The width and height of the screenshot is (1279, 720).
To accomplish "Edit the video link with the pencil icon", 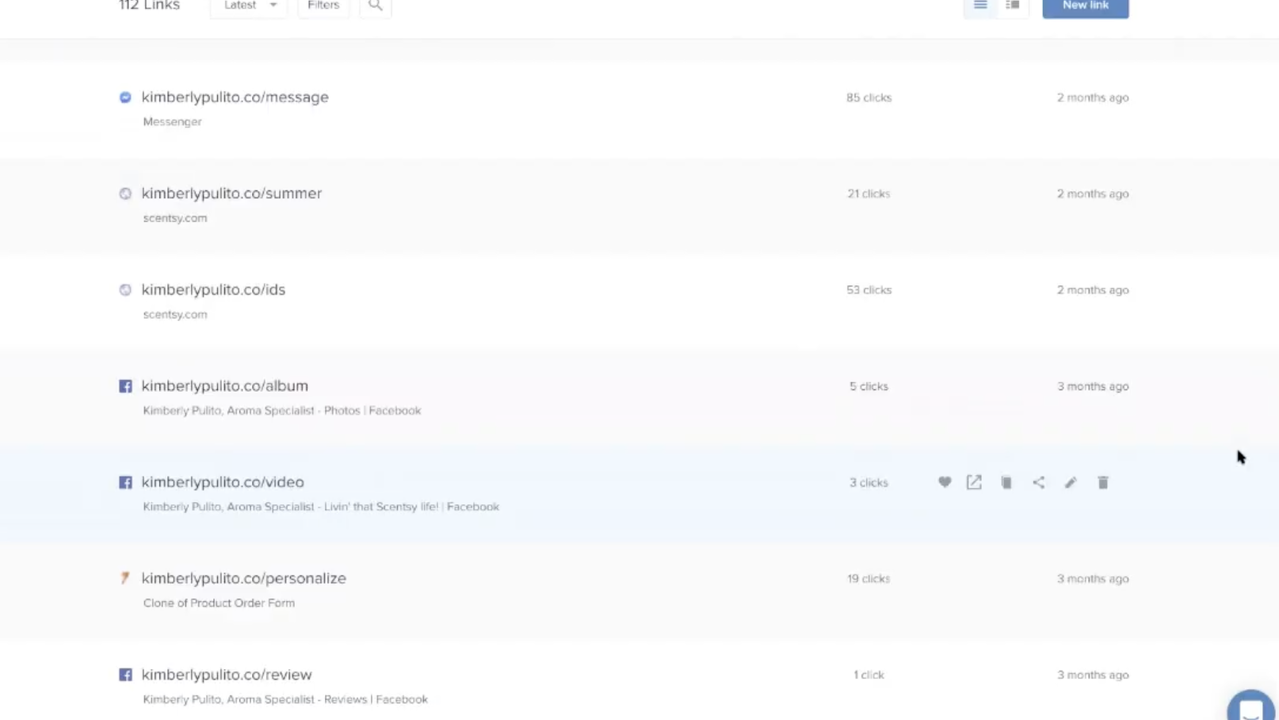I will click(x=1070, y=482).
